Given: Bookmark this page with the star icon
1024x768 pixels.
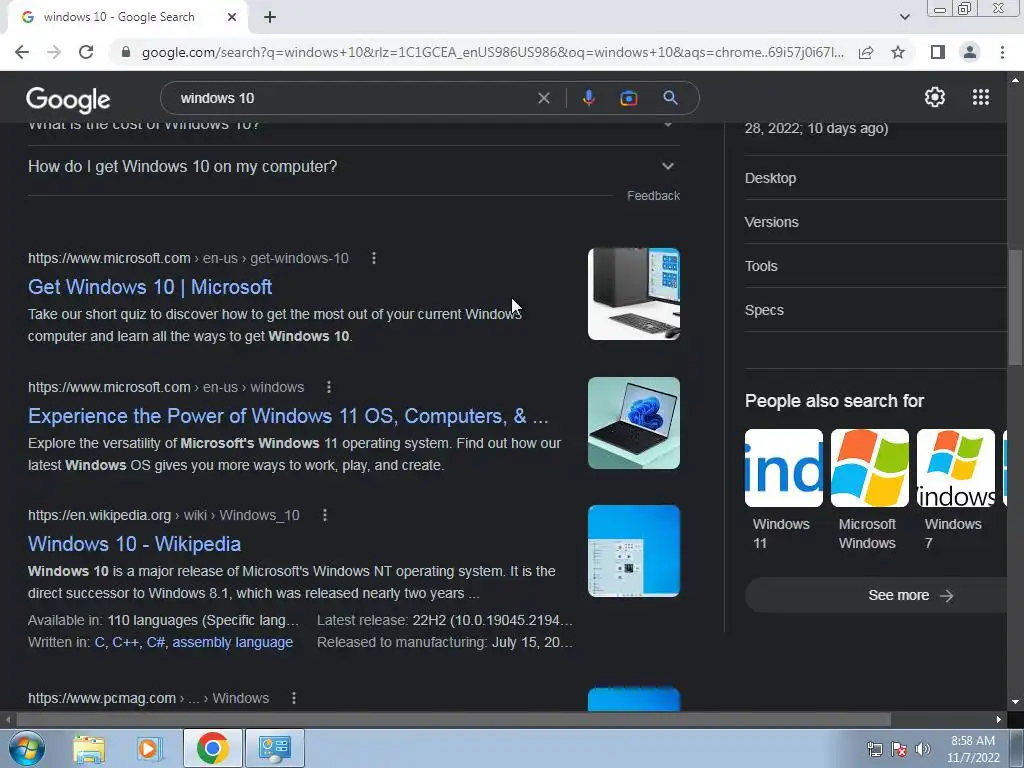Looking at the screenshot, I should [898, 52].
